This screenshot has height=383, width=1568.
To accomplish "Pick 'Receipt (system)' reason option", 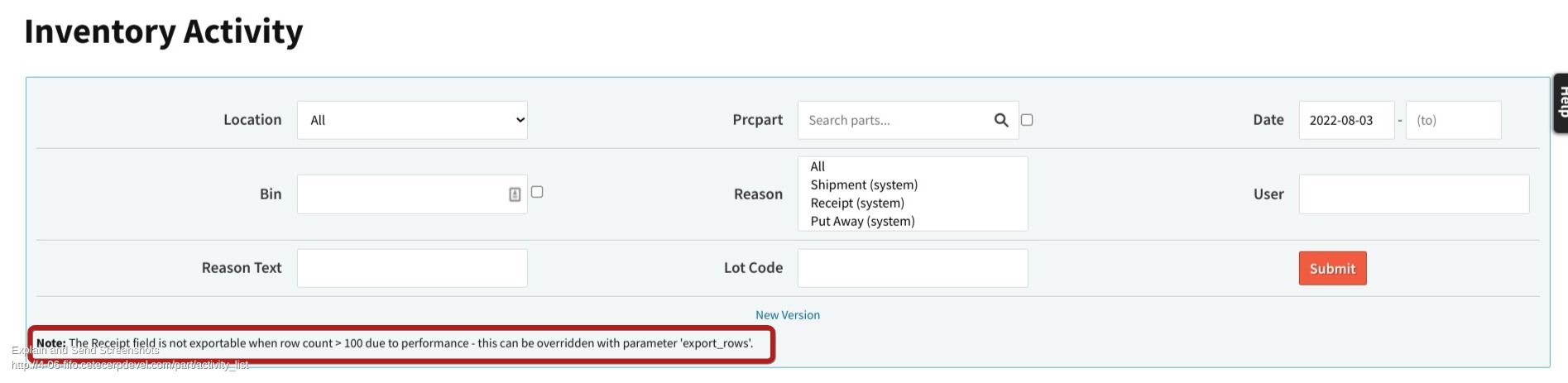I will [x=857, y=203].
